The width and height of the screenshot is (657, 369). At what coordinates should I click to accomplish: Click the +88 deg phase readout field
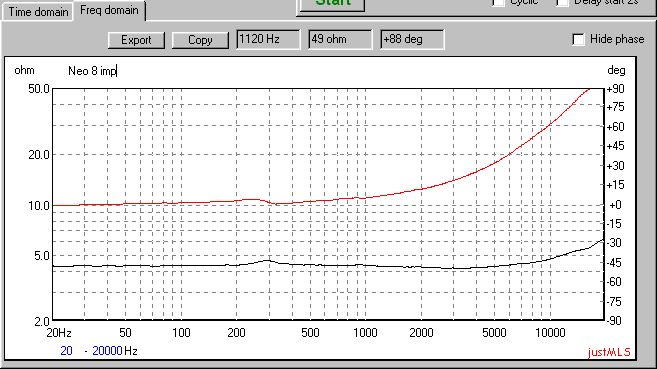point(412,39)
